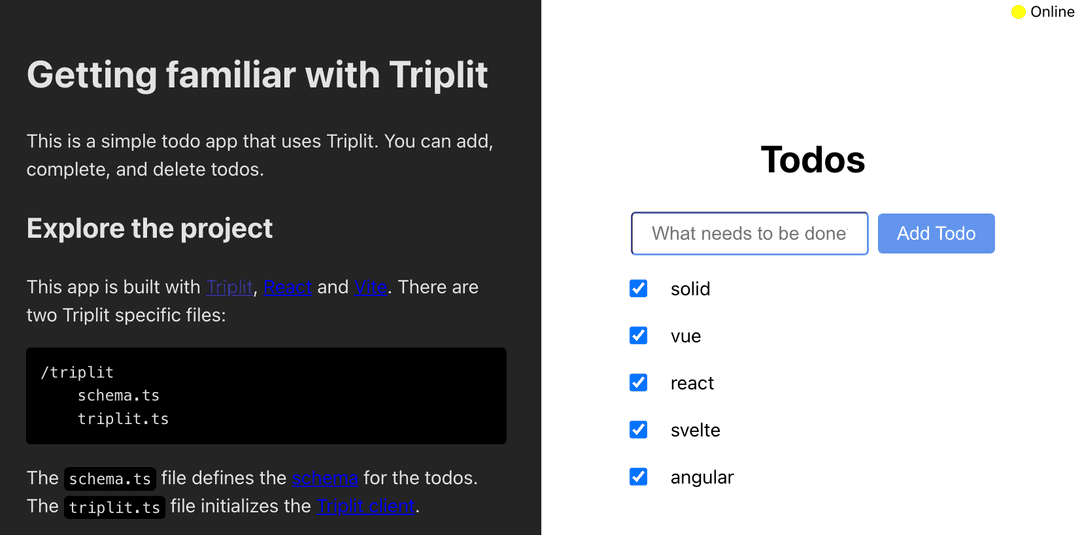This screenshot has width=1080, height=535.
Task: Select the angular todo label
Action: (x=702, y=477)
